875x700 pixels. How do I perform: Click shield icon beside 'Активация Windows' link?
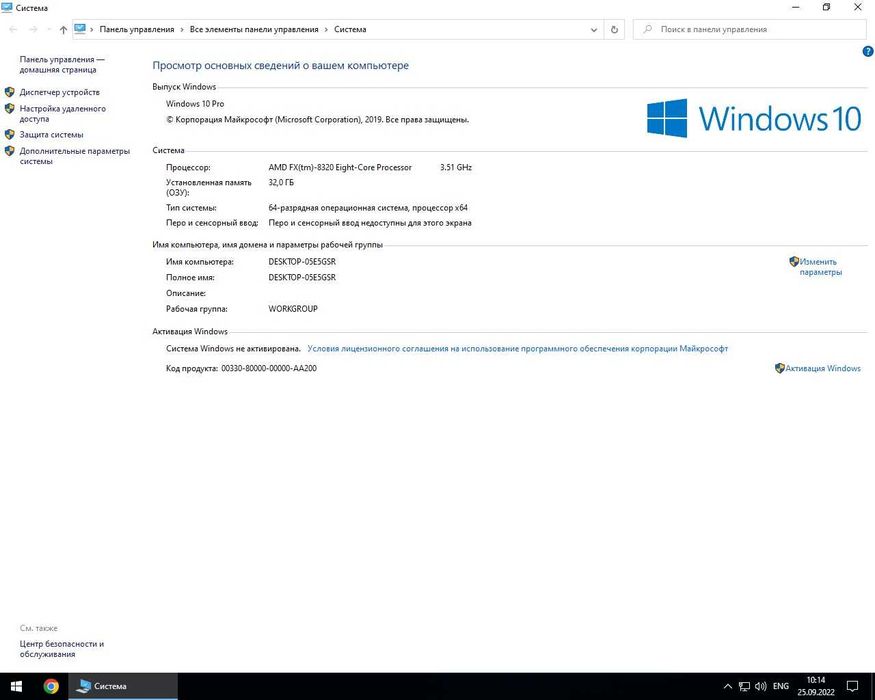[x=780, y=368]
